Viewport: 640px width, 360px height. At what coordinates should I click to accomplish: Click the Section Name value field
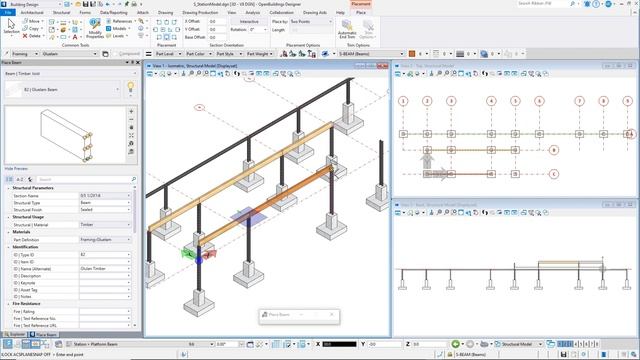pyautogui.click(x=105, y=196)
